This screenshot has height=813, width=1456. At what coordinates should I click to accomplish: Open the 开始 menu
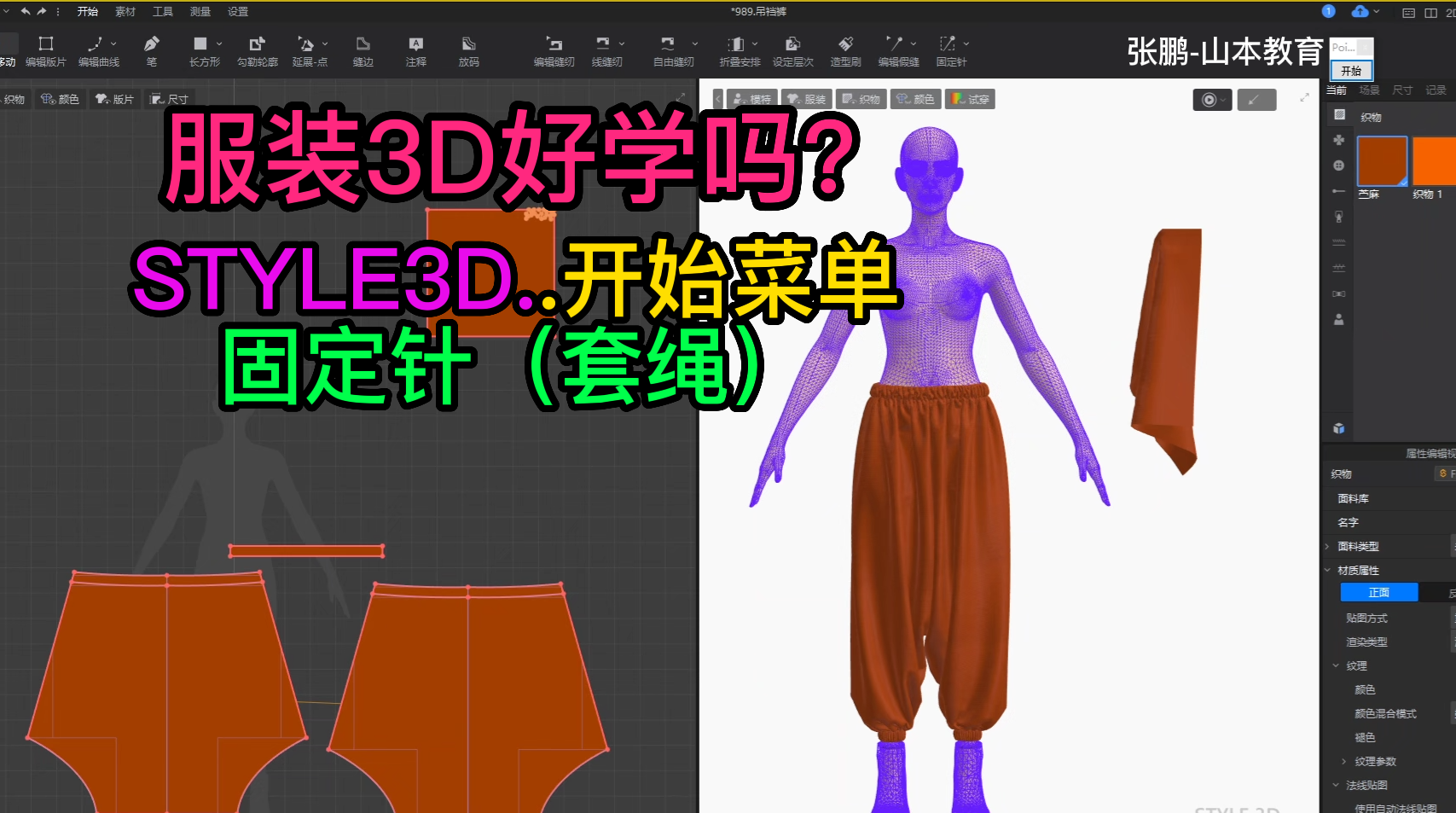88,12
